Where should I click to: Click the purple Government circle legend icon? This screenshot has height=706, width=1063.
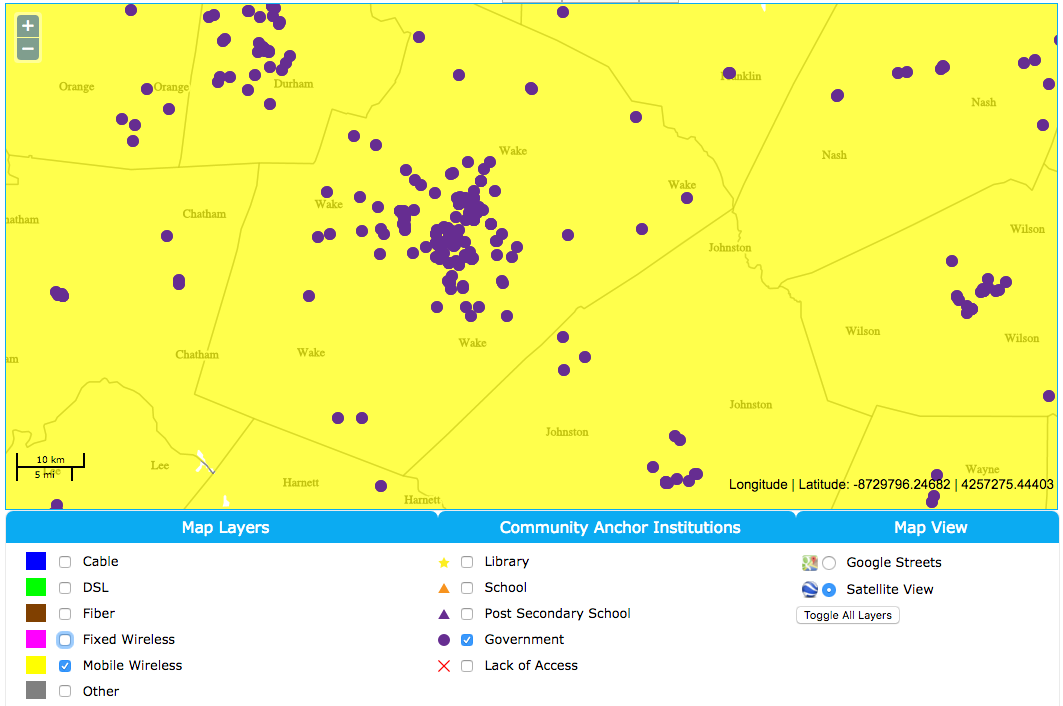(x=444, y=640)
